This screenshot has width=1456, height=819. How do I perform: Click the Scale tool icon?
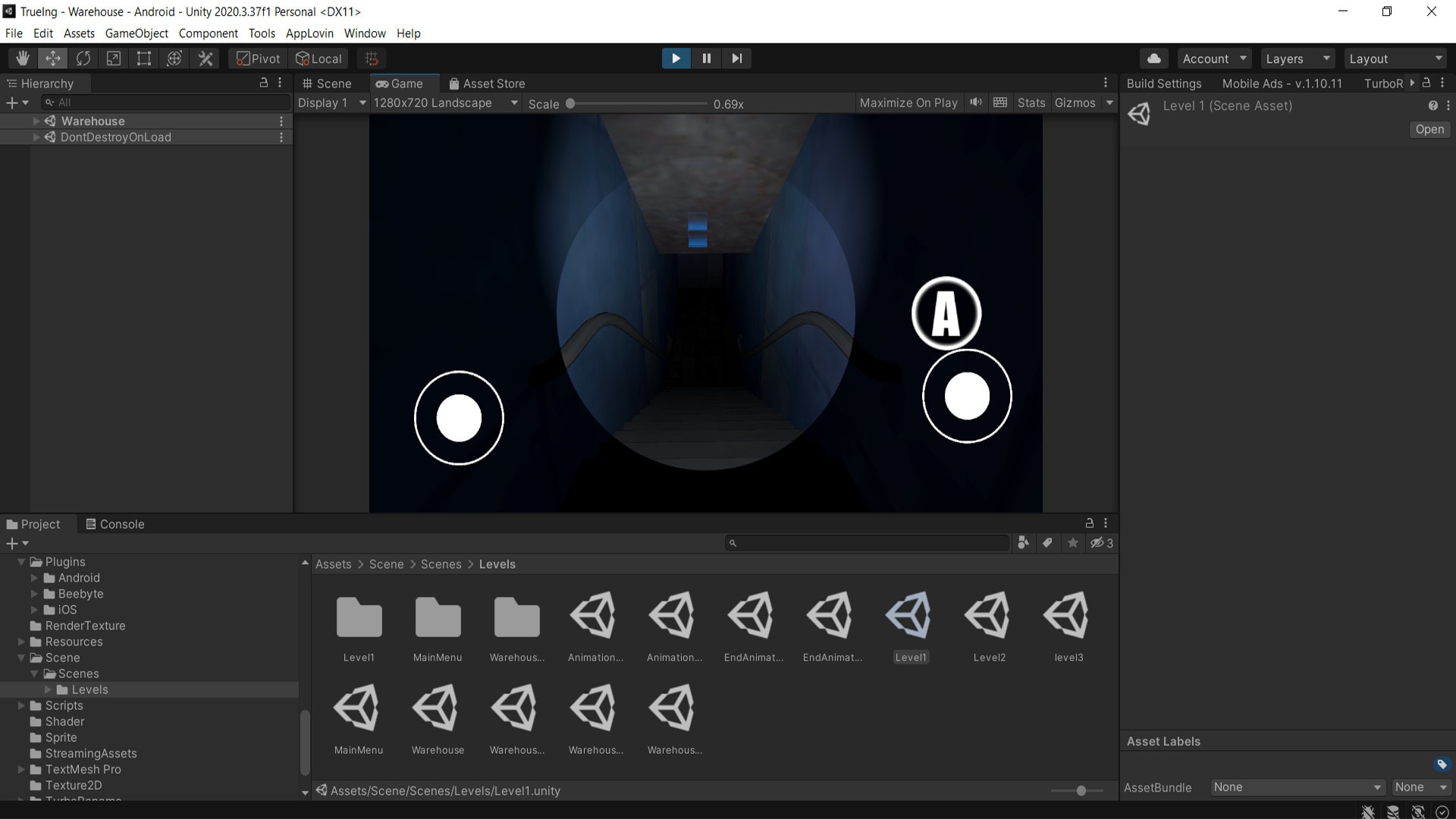(114, 58)
